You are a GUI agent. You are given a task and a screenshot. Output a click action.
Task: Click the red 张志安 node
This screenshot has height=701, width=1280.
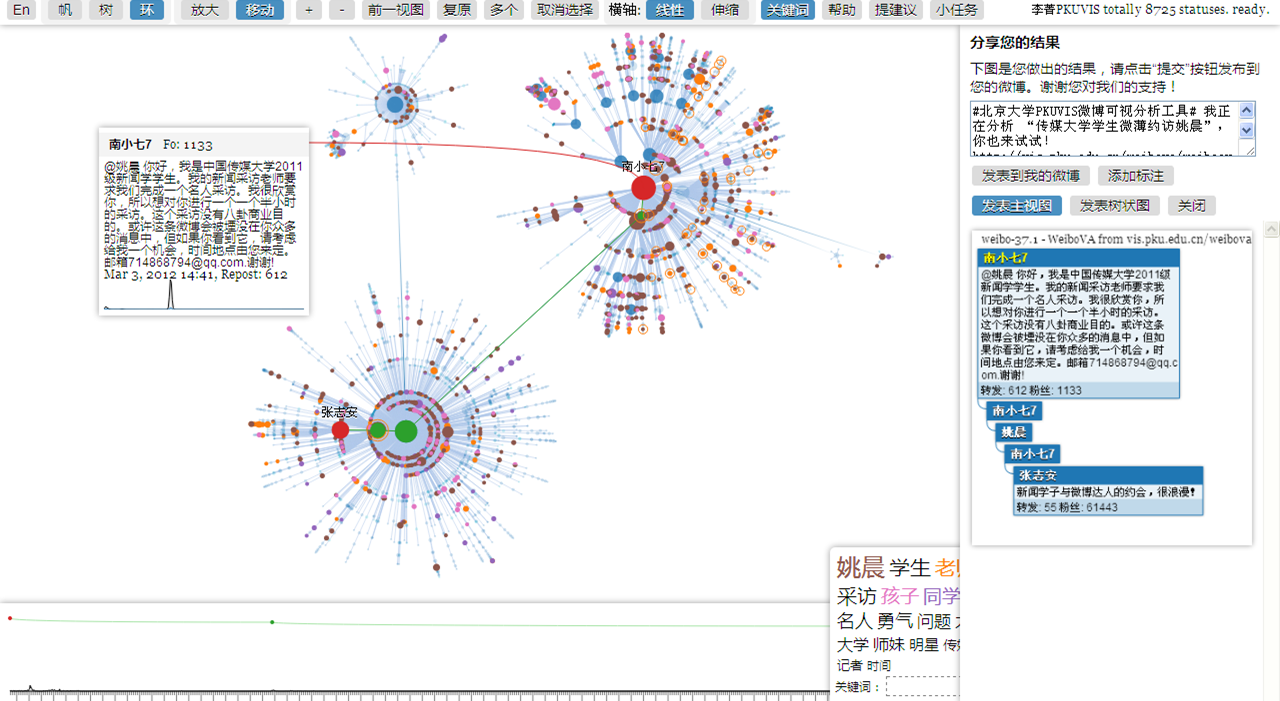click(x=340, y=430)
